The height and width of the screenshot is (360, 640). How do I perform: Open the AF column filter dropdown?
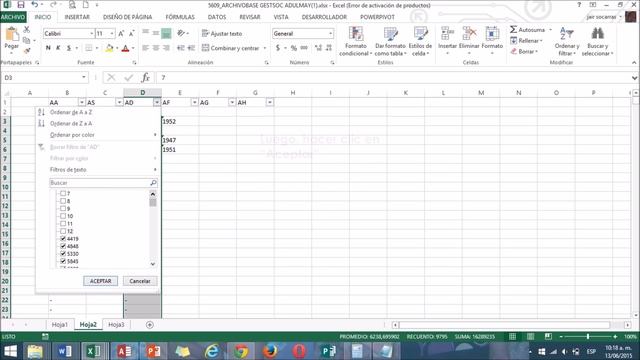(194, 102)
